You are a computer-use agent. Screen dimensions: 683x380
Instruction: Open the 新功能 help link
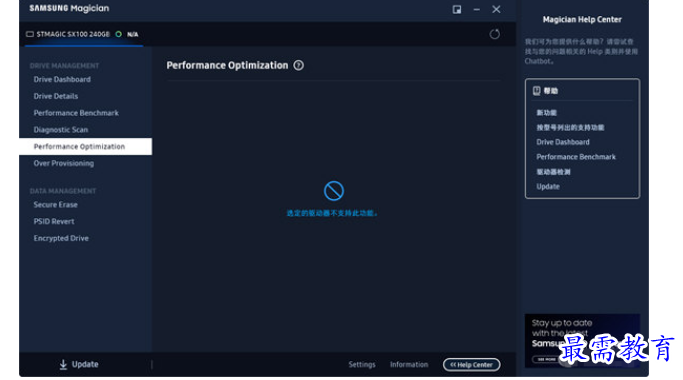coord(546,113)
